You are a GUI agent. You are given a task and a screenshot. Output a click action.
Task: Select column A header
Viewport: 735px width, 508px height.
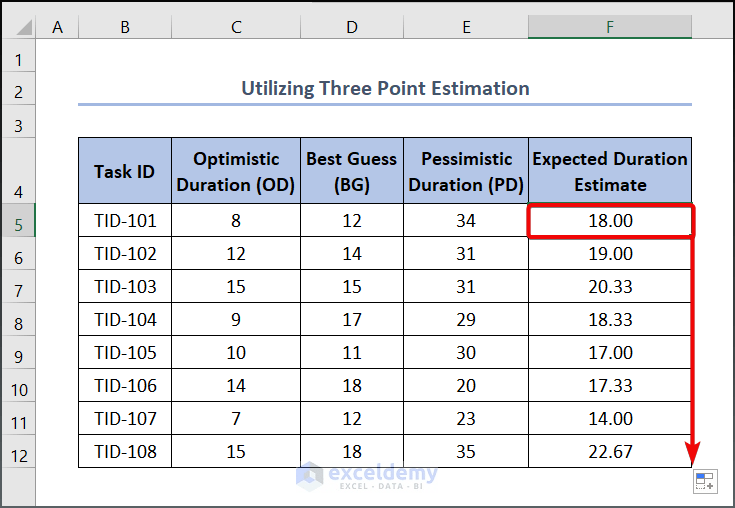pos(57,27)
